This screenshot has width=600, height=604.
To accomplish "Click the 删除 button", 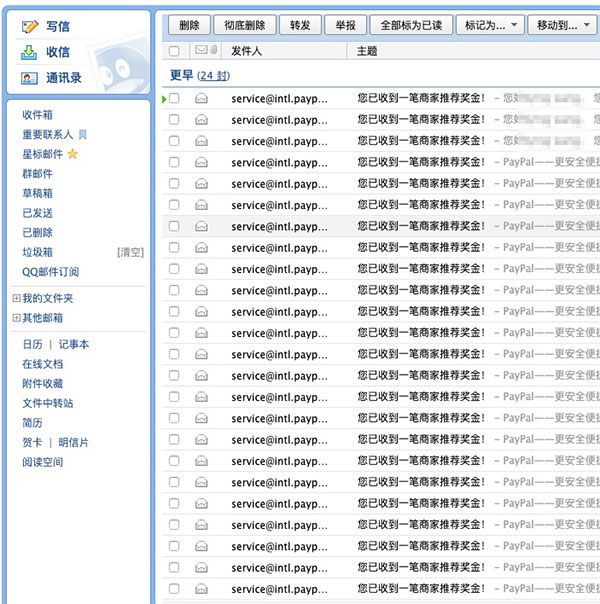I will 189,25.
